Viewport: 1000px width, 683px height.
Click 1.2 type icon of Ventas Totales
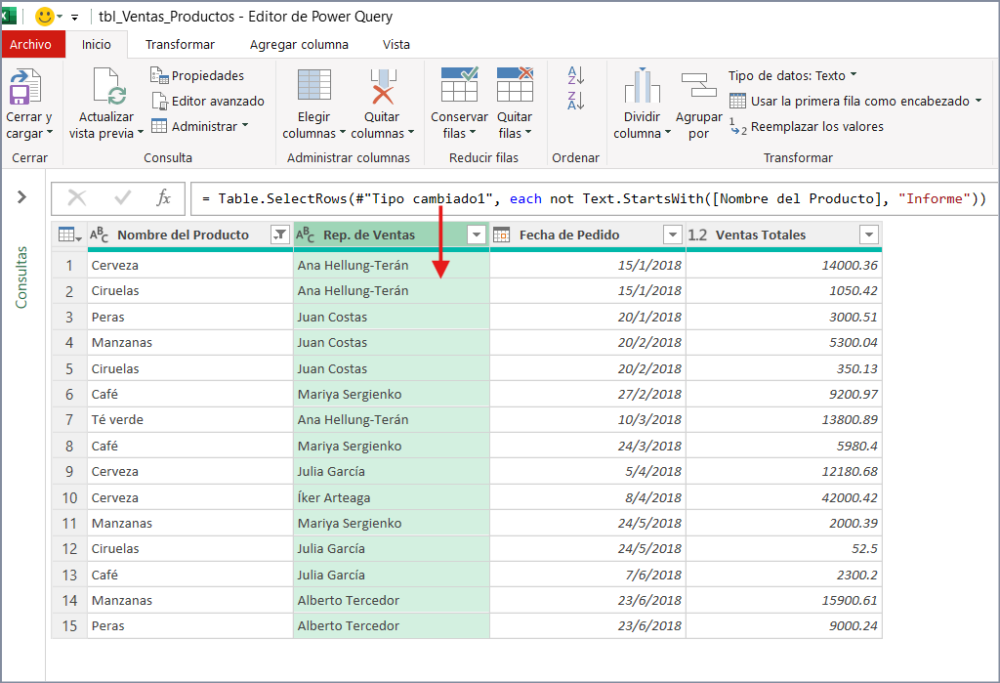[697, 235]
